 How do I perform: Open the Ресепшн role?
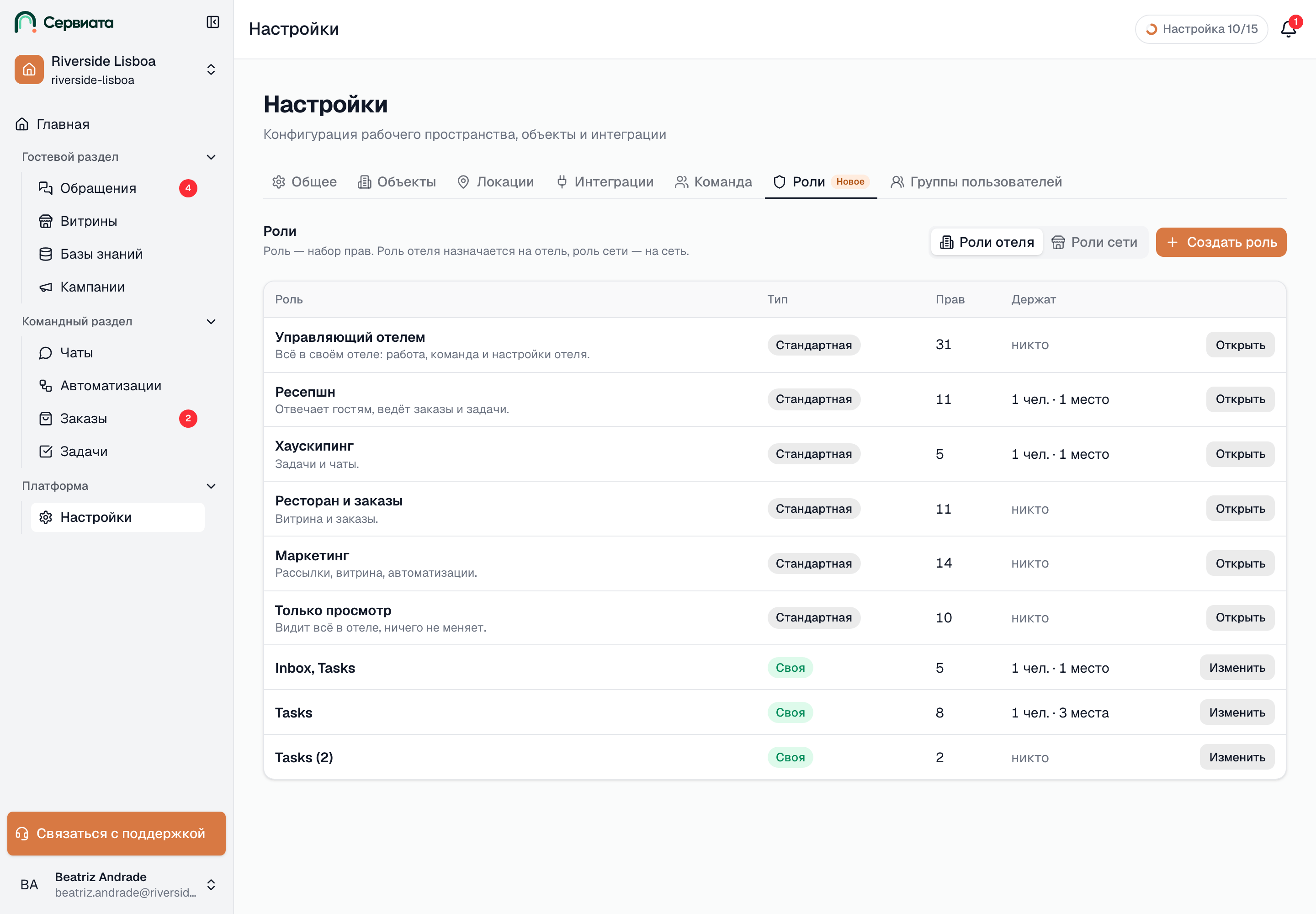(x=1240, y=399)
